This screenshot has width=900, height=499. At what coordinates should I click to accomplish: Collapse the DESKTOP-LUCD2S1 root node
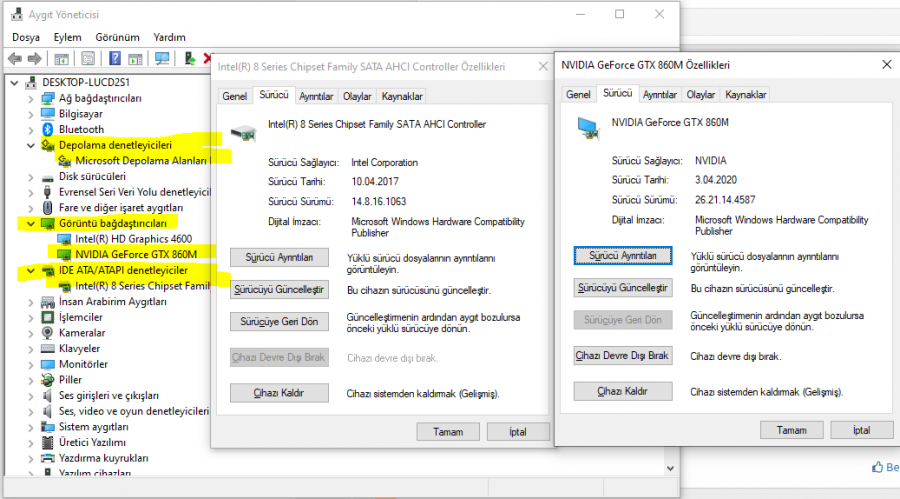pyautogui.click(x=14, y=83)
